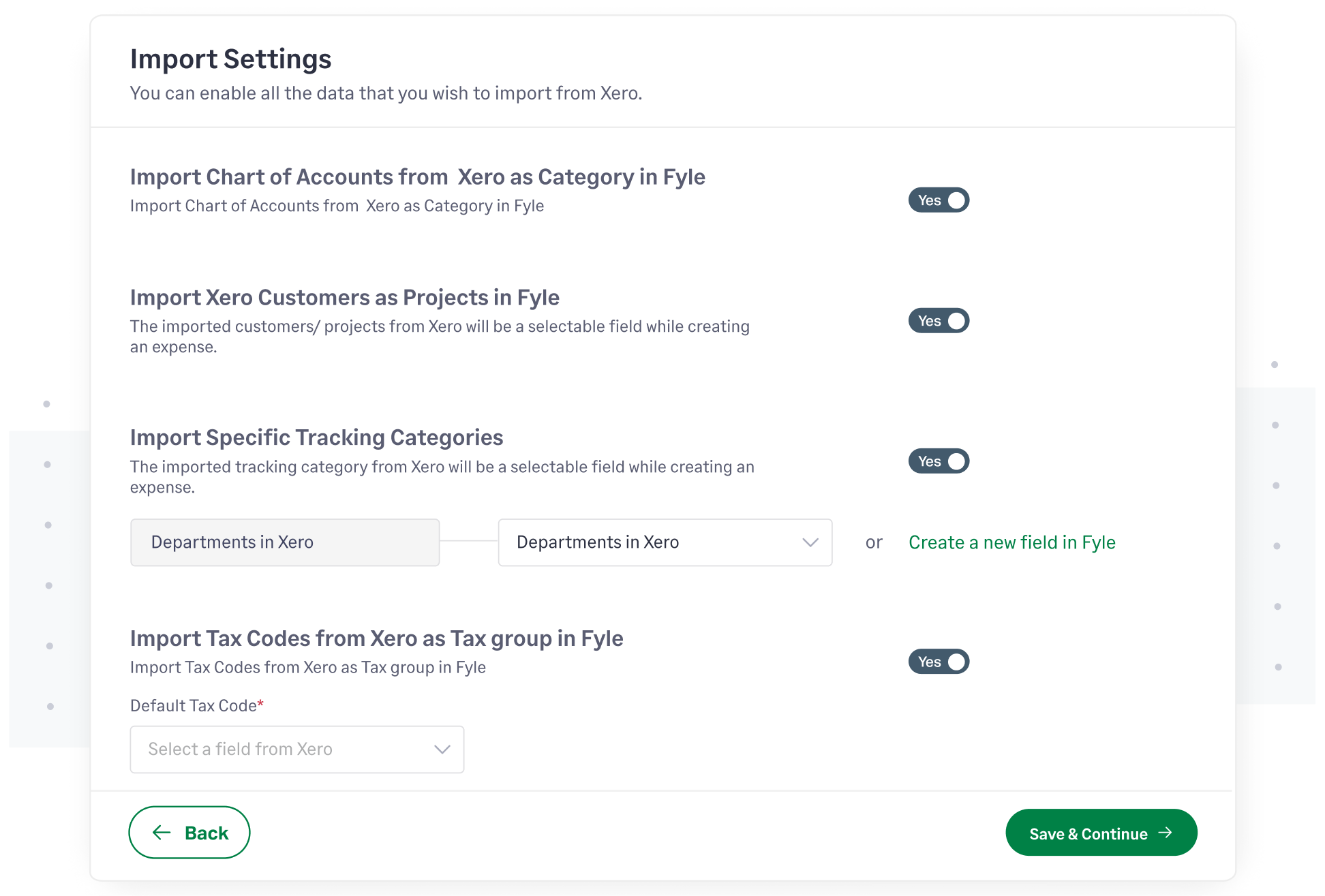
Task: Click the toggle knob on Import Chart of Accounts
Action: (x=956, y=200)
